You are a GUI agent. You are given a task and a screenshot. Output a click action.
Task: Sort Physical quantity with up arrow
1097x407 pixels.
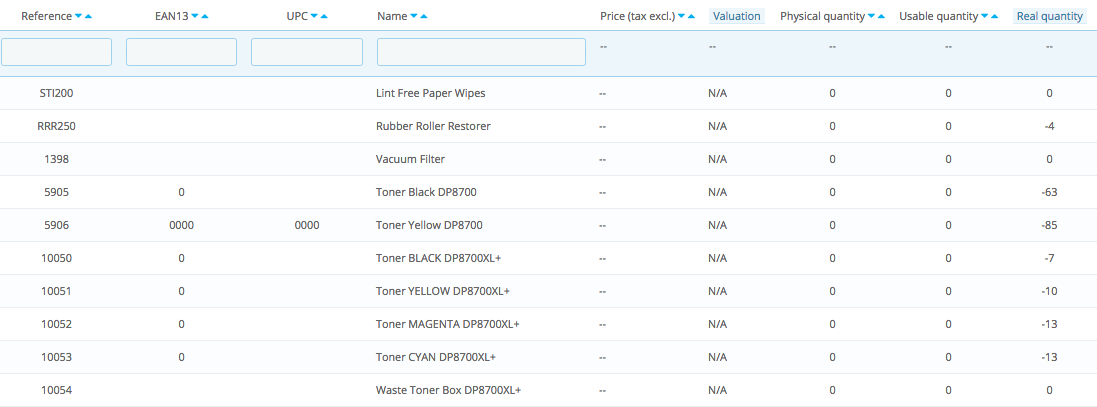(x=882, y=16)
